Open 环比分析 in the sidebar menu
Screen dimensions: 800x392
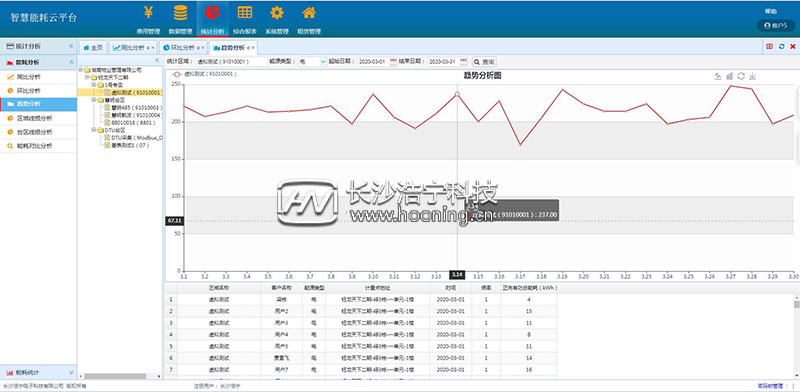[38, 90]
